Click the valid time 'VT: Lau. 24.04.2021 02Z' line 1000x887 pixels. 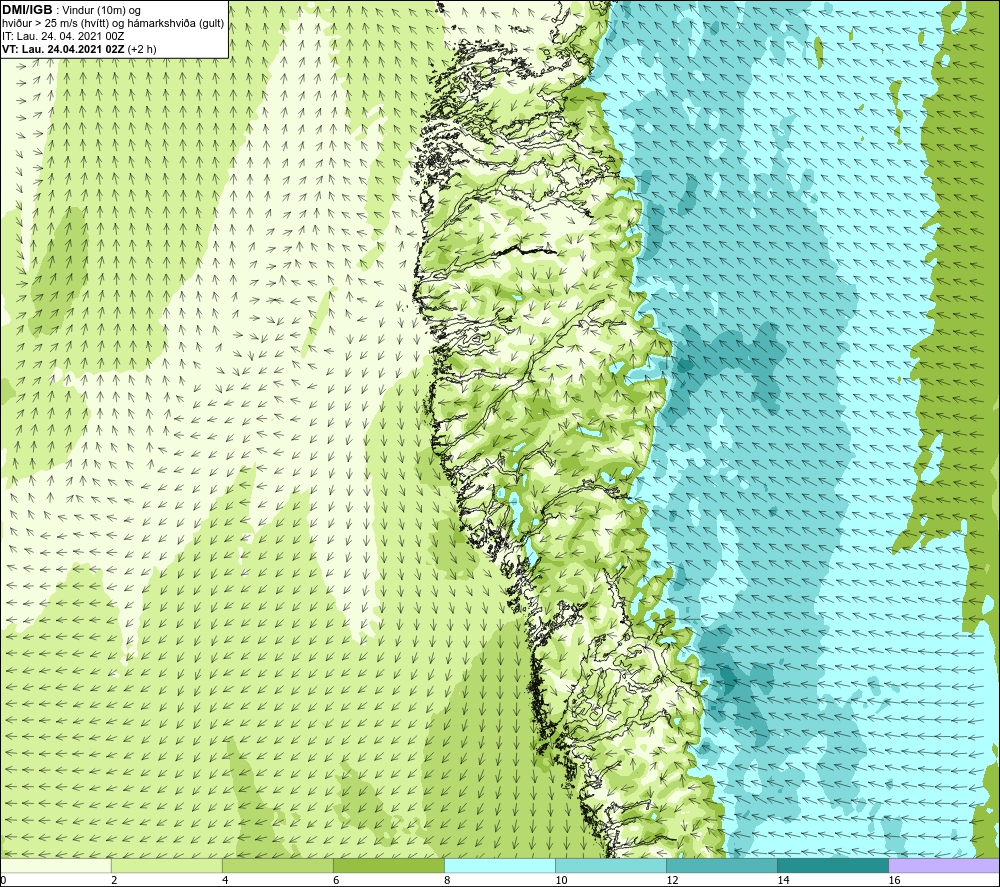coord(79,49)
